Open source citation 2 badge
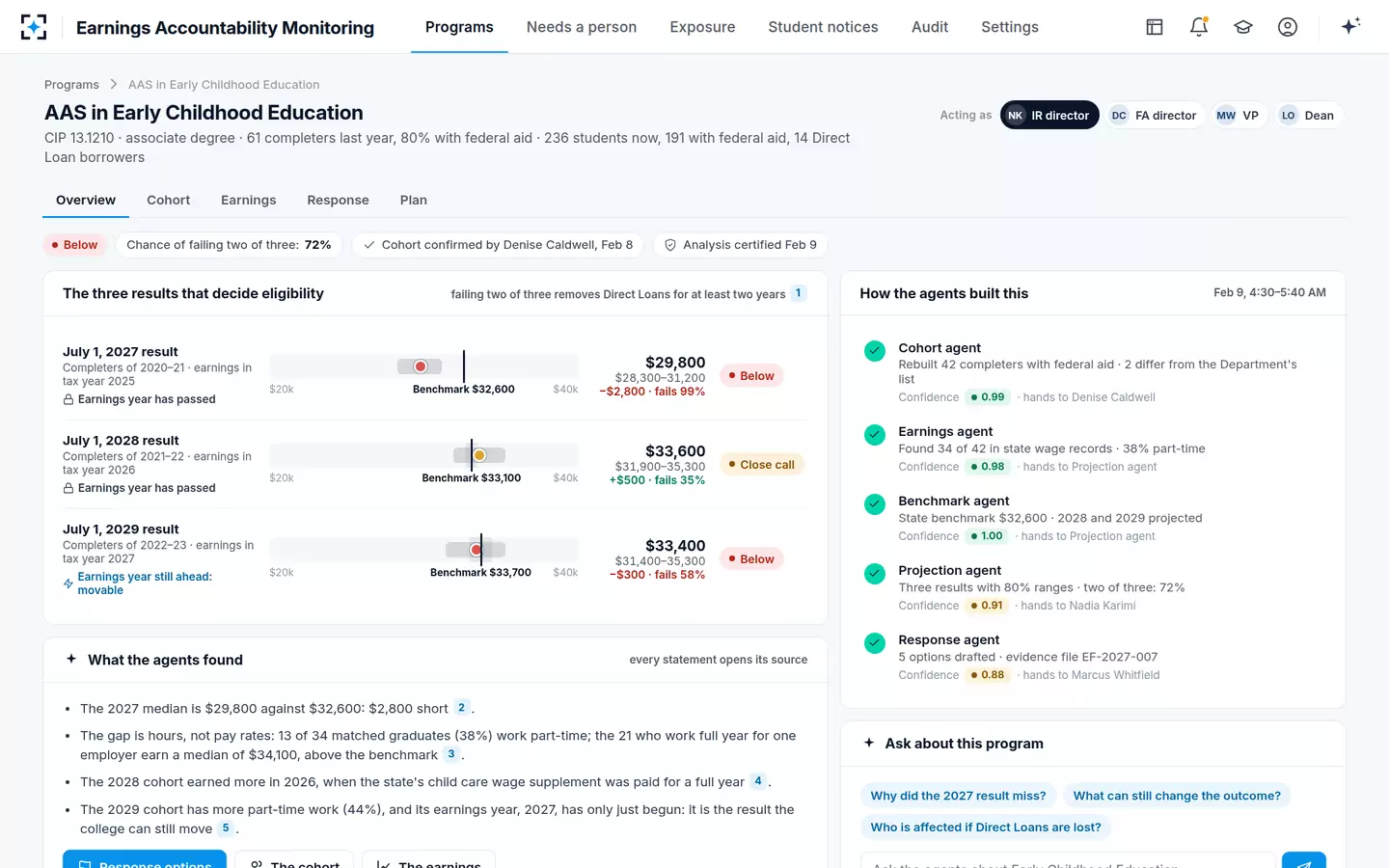This screenshot has height=868, width=1389. [x=462, y=708]
